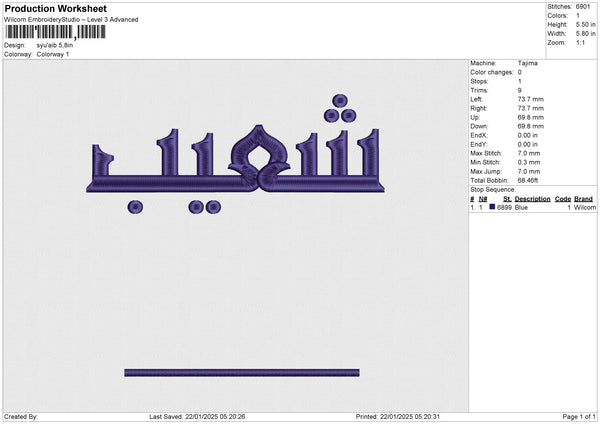Select the stitch count 6899 in the stop row

tap(504, 207)
